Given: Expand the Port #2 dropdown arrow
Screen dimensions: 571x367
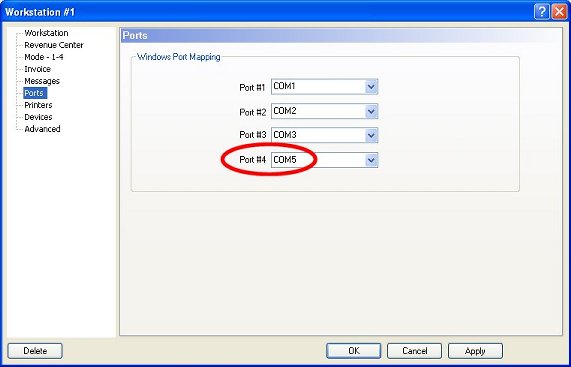Looking at the screenshot, I should [371, 111].
